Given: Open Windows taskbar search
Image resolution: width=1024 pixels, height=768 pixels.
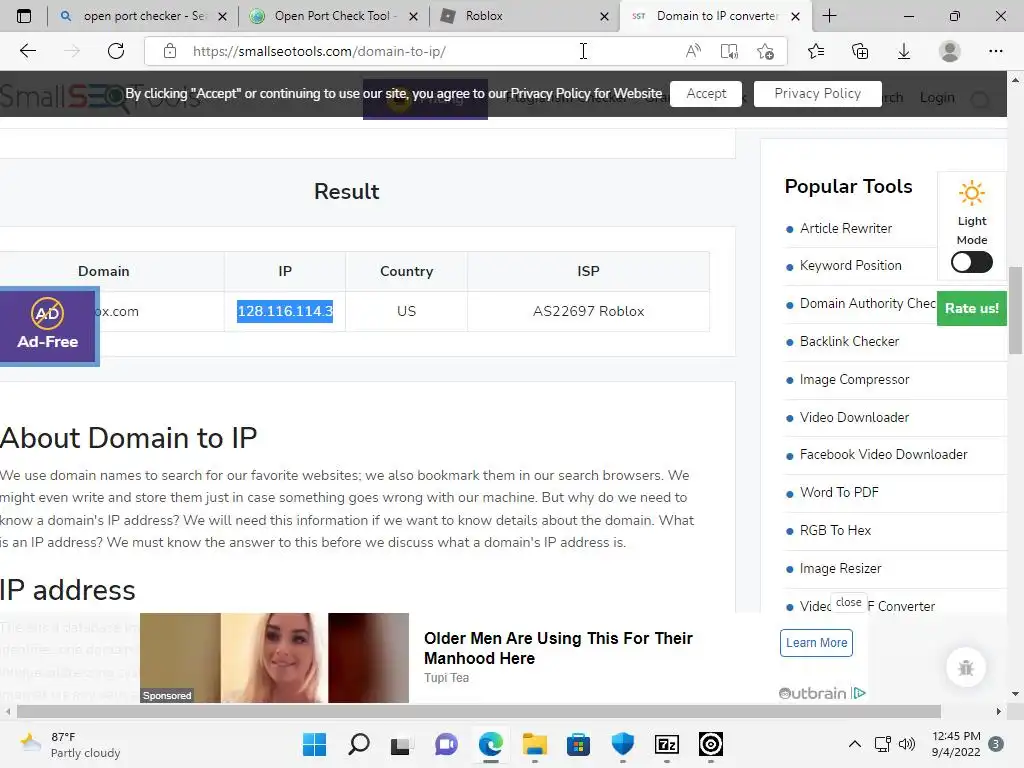Looking at the screenshot, I should point(359,744).
